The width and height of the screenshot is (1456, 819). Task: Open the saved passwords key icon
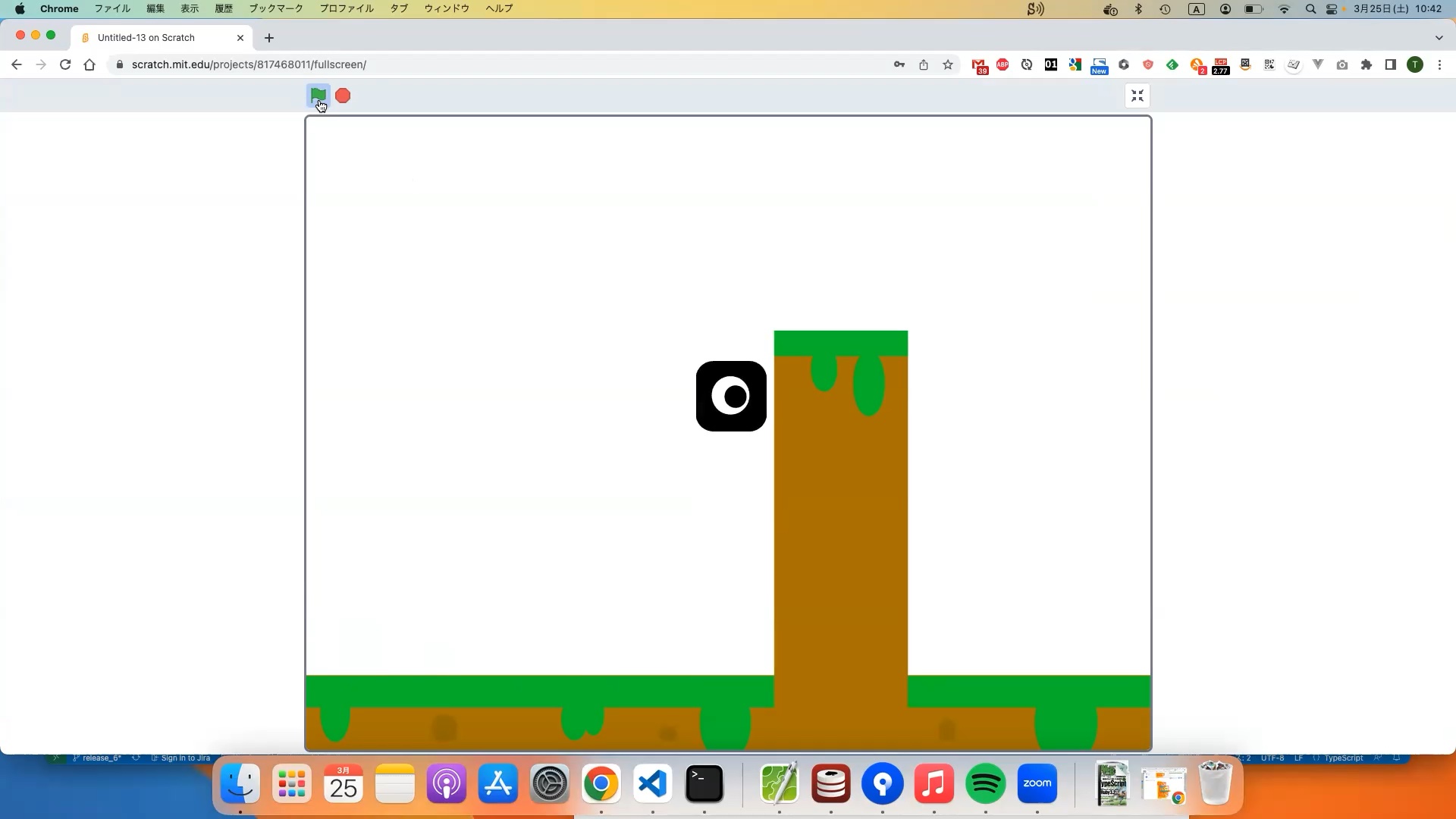click(899, 64)
